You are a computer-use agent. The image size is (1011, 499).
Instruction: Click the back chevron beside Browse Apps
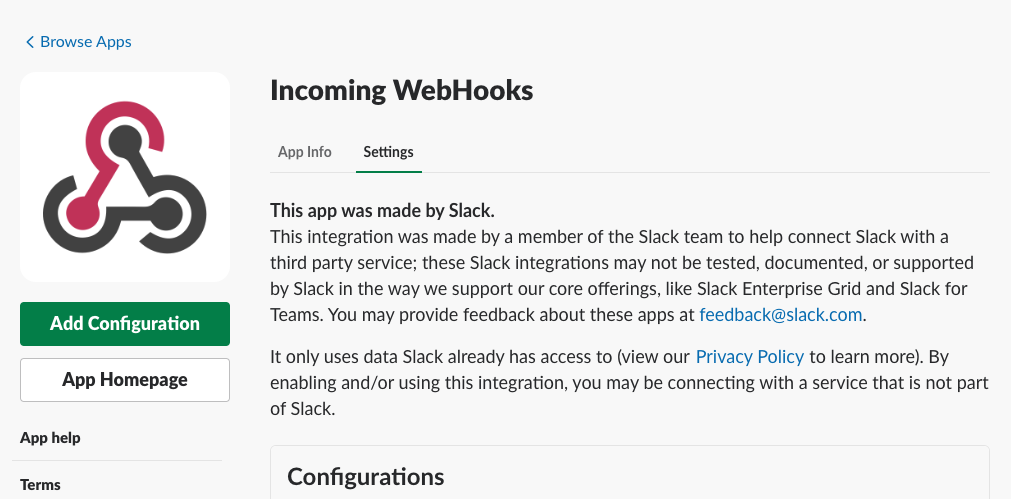pos(30,42)
